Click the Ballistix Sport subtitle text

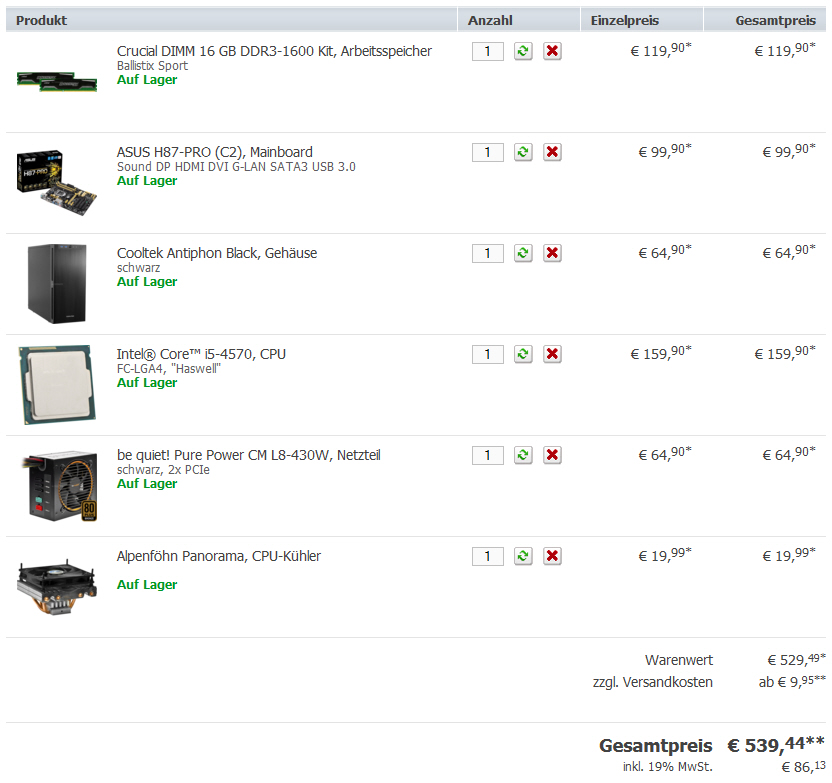tap(152, 66)
